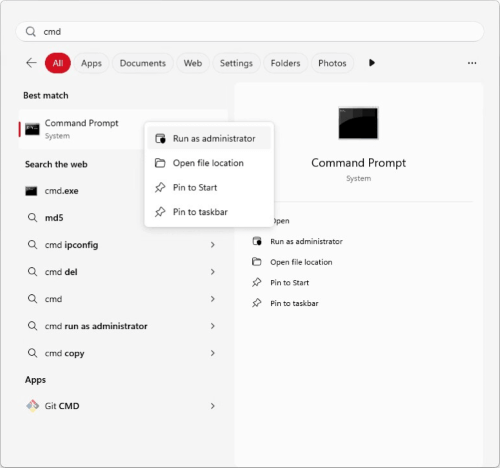Viewport: 500px width, 468px height.
Task: Click search icon beside cmd ipconfig
Action: 32,245
